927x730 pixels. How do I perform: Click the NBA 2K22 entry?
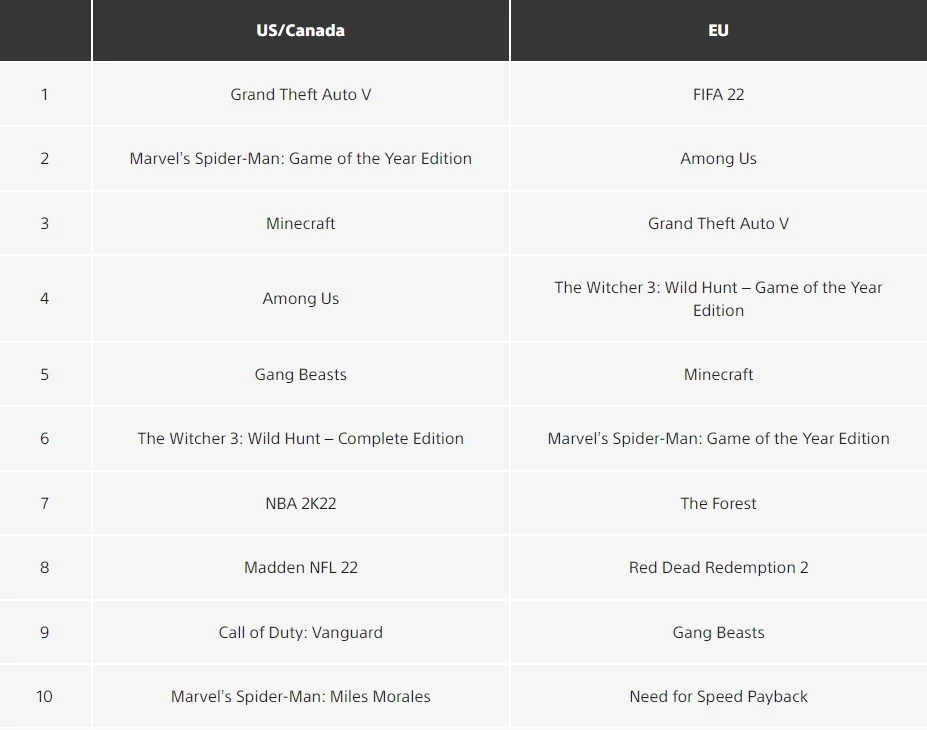coord(300,503)
